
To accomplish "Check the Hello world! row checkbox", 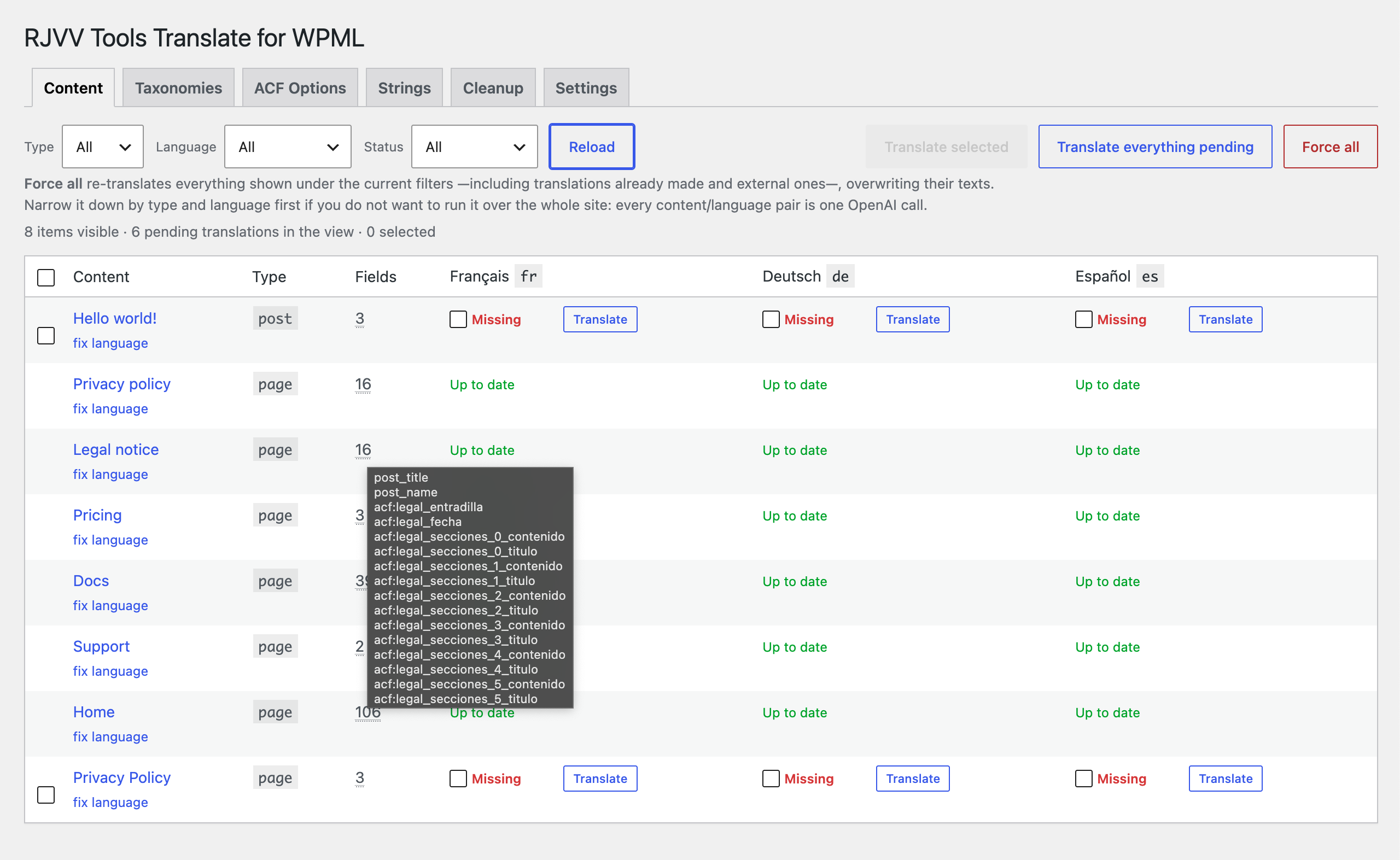I will coord(46,336).
